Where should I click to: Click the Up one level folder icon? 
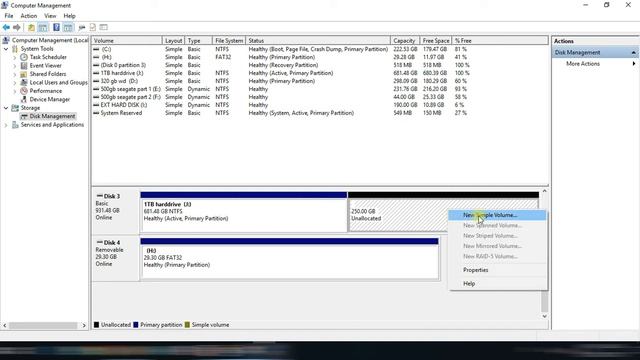tap(31, 27)
